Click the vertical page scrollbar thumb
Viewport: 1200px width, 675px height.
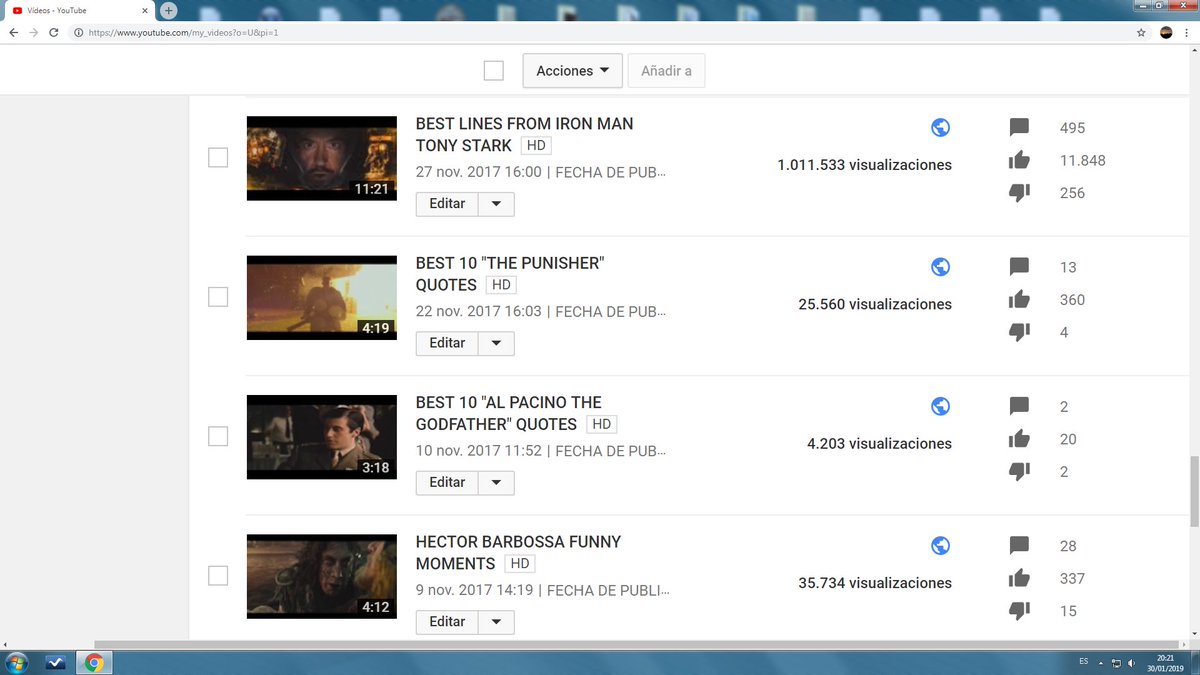(x=1194, y=490)
